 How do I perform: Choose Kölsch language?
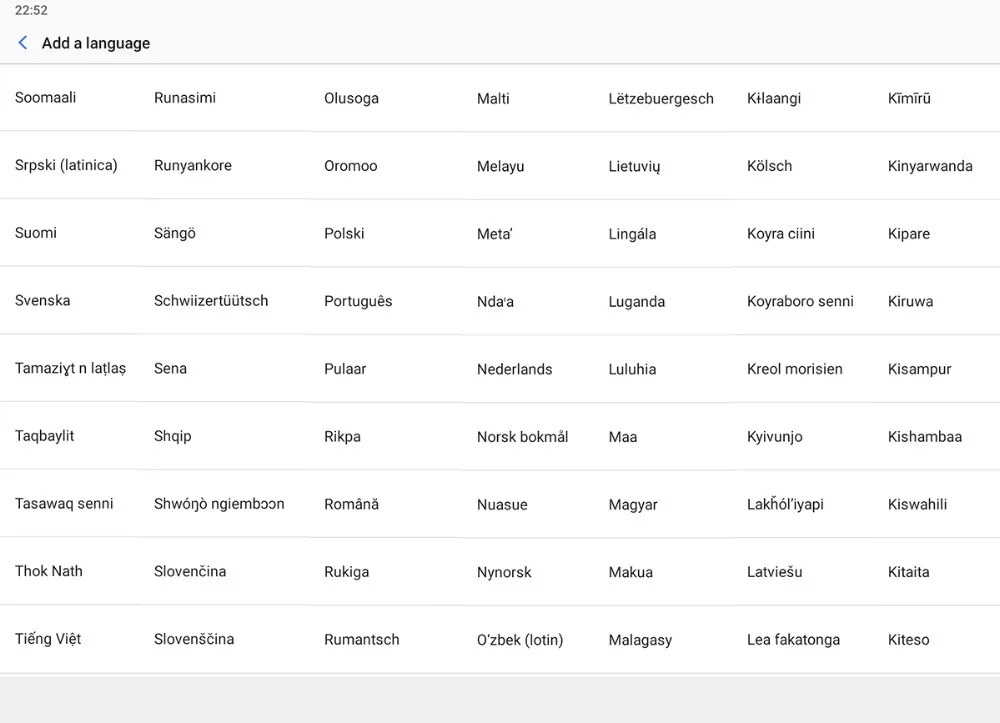point(769,166)
